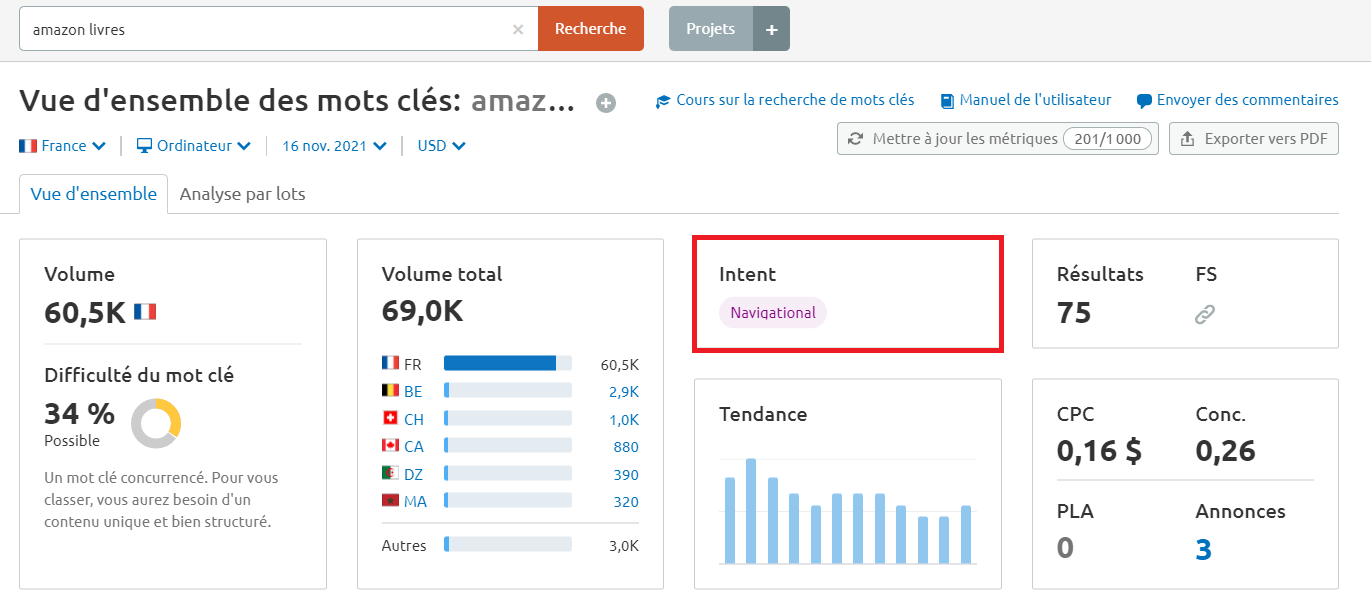
Task: Click the plus icon beside the keyword title
Action: (605, 101)
